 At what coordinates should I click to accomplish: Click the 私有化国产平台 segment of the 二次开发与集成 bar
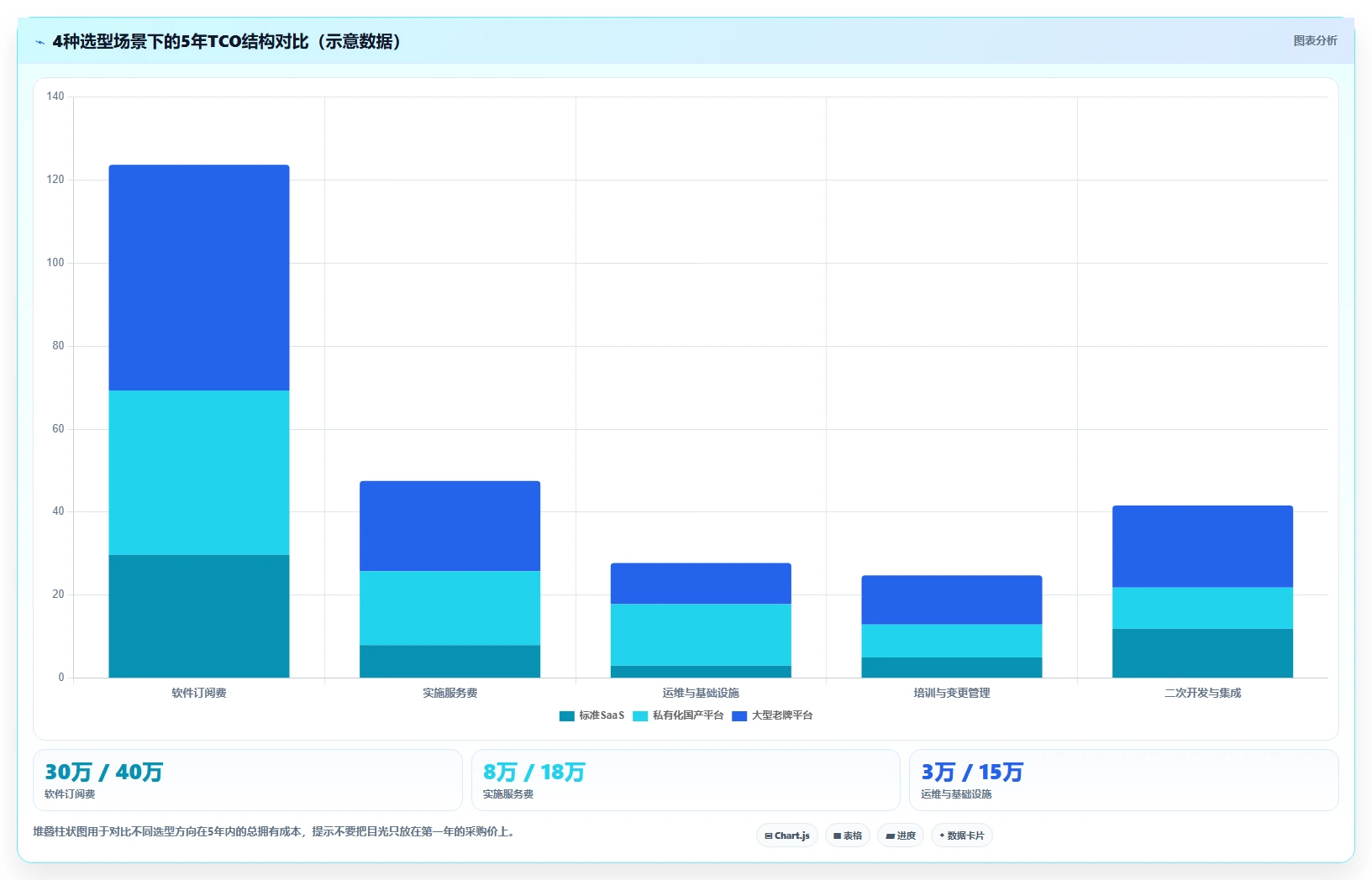tap(1202, 609)
